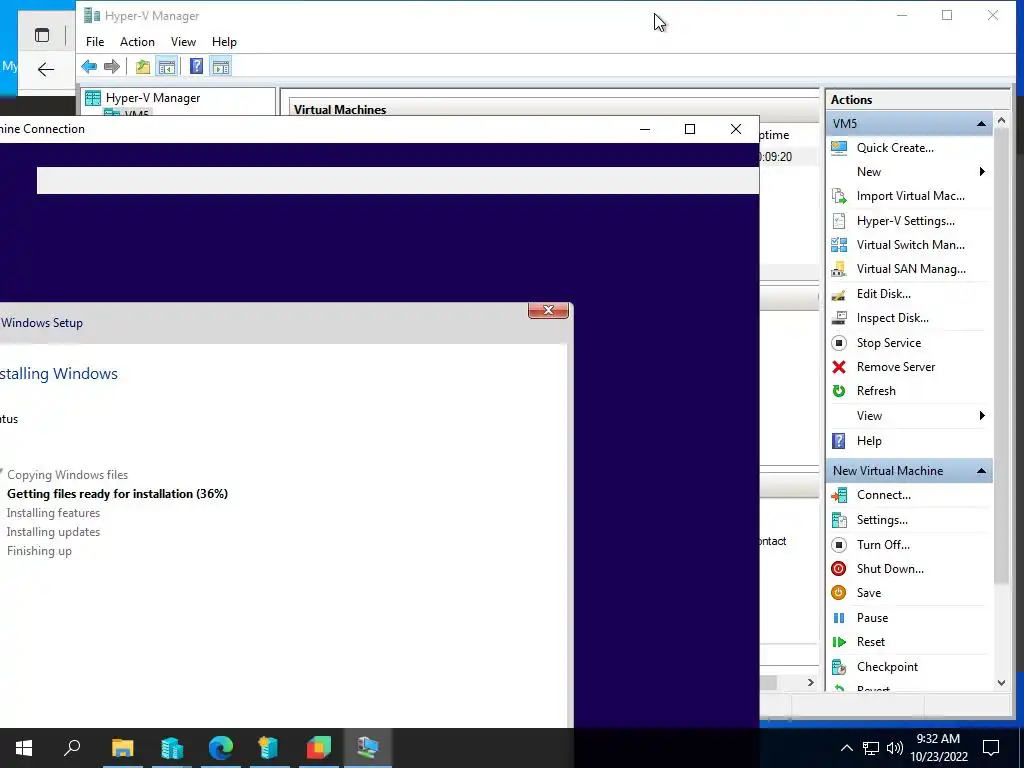Screen dimensions: 1024x768
Task: Open the Action menu
Action: click(x=137, y=42)
